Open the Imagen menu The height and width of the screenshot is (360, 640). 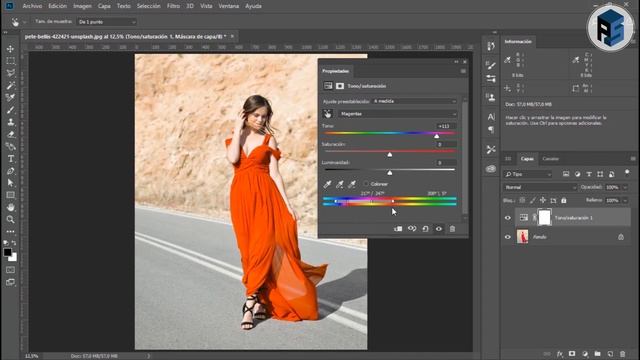pos(82,6)
